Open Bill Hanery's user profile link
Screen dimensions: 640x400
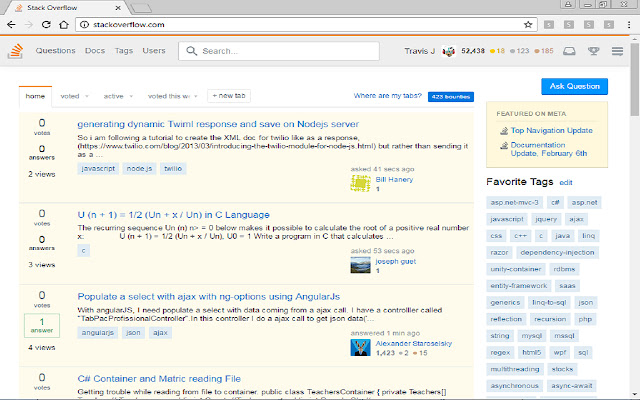click(x=394, y=180)
